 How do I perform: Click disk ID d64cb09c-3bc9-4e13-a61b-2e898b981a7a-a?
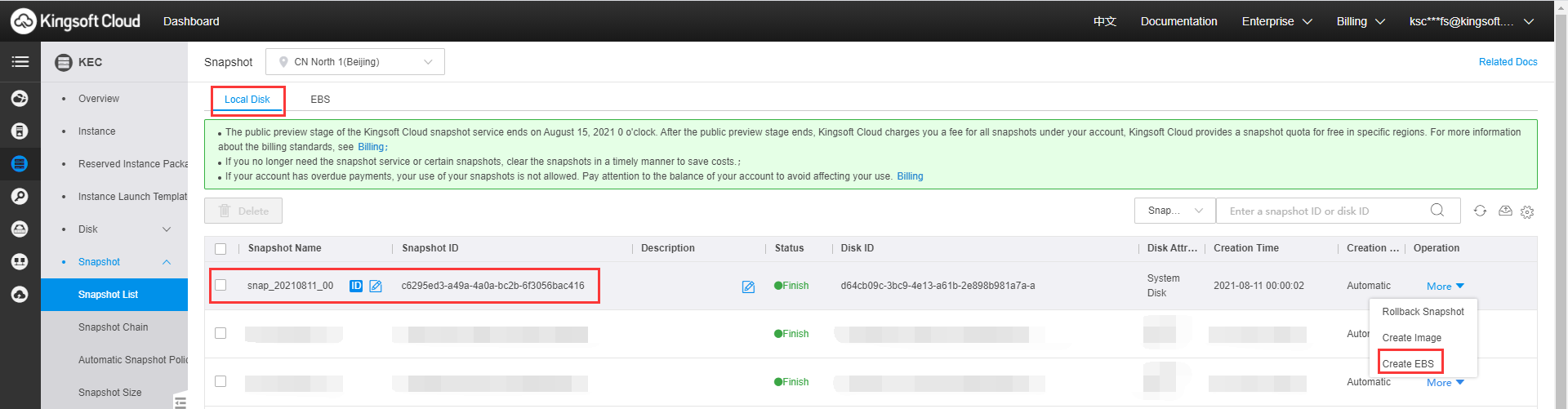[938, 286]
